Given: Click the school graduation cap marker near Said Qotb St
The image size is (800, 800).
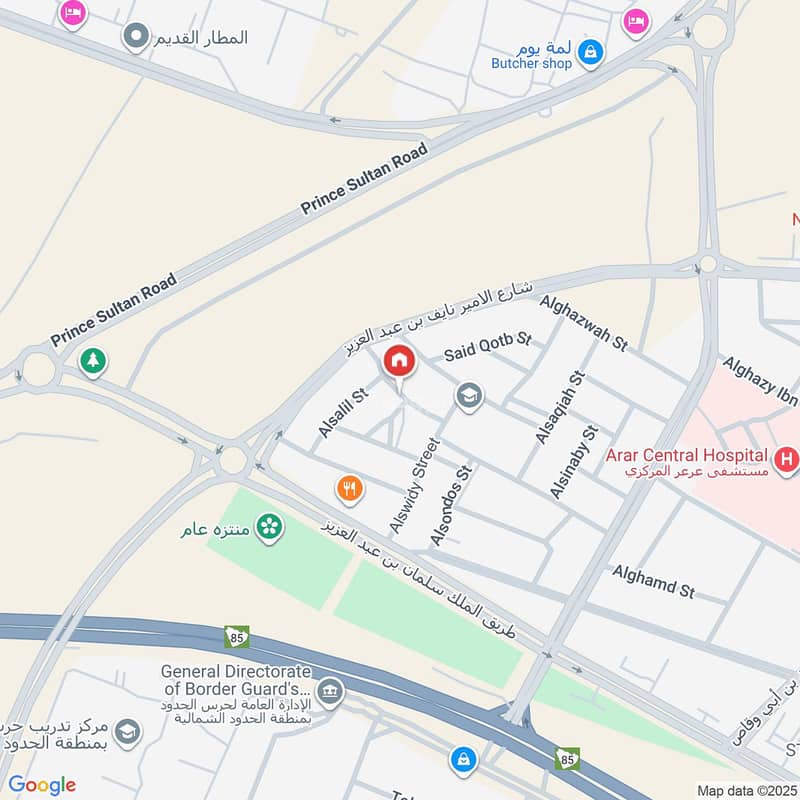Looking at the screenshot, I should [x=469, y=397].
